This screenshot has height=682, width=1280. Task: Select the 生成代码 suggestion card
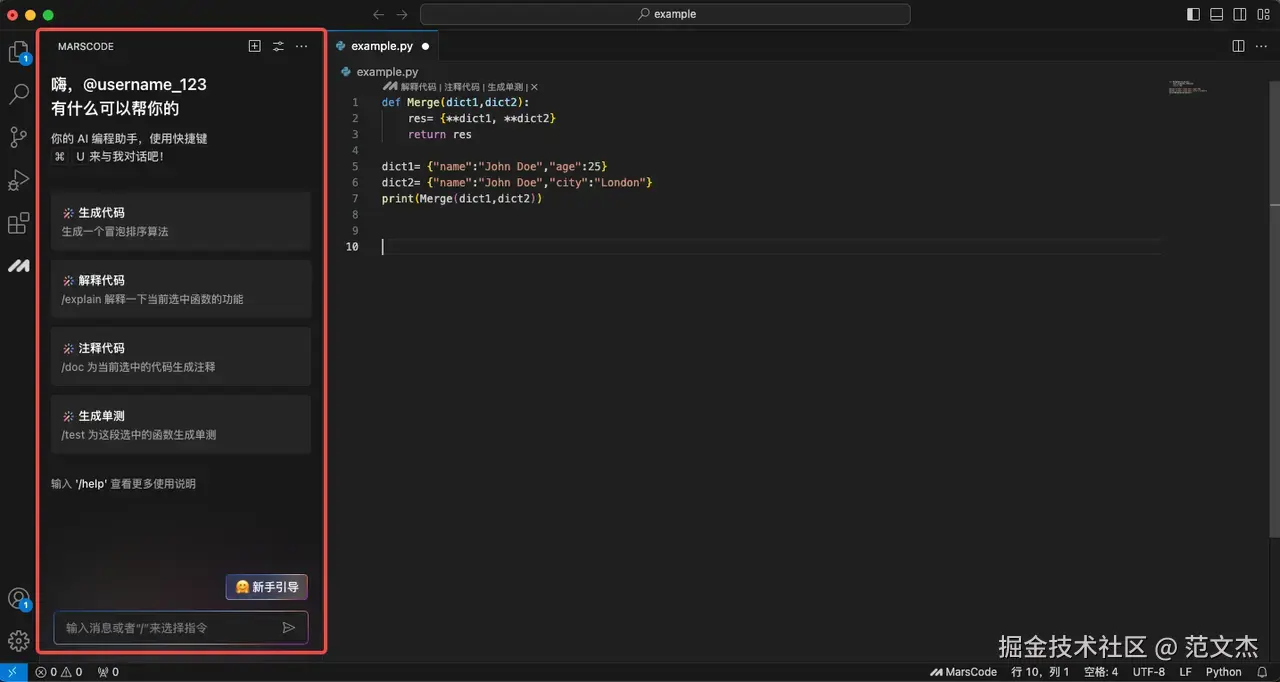181,221
